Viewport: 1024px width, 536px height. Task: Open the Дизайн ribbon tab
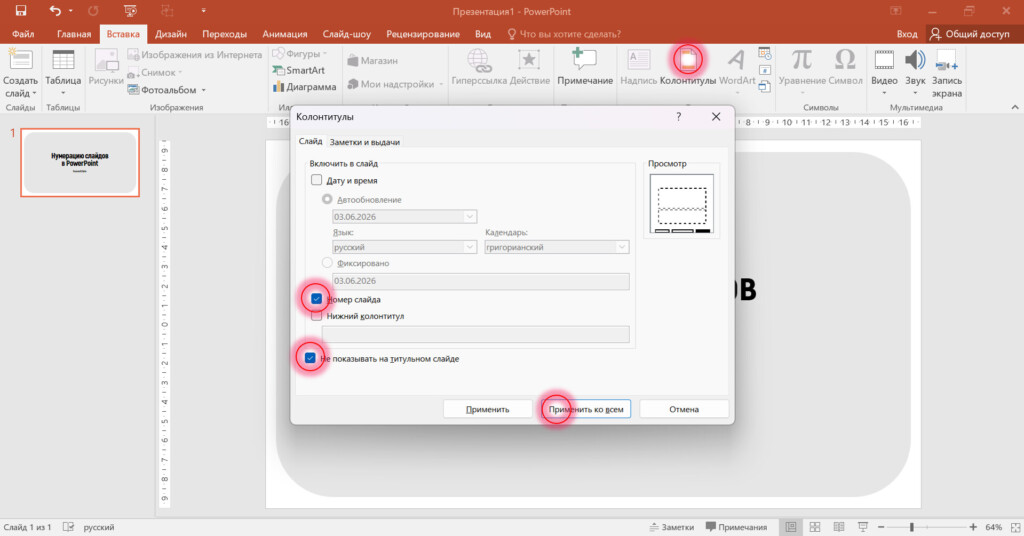coord(171,34)
